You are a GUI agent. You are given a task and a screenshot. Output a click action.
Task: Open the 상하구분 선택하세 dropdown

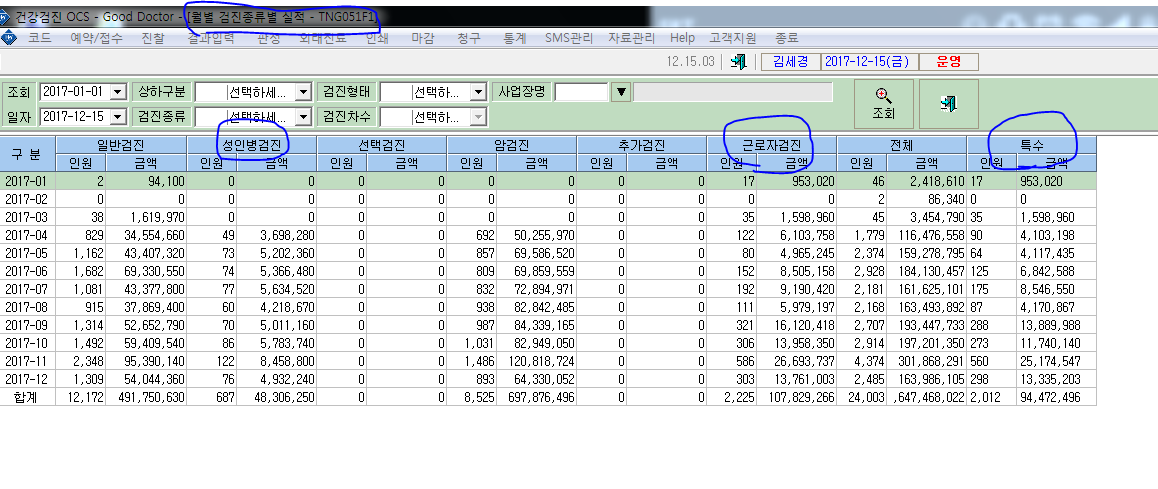[304, 92]
